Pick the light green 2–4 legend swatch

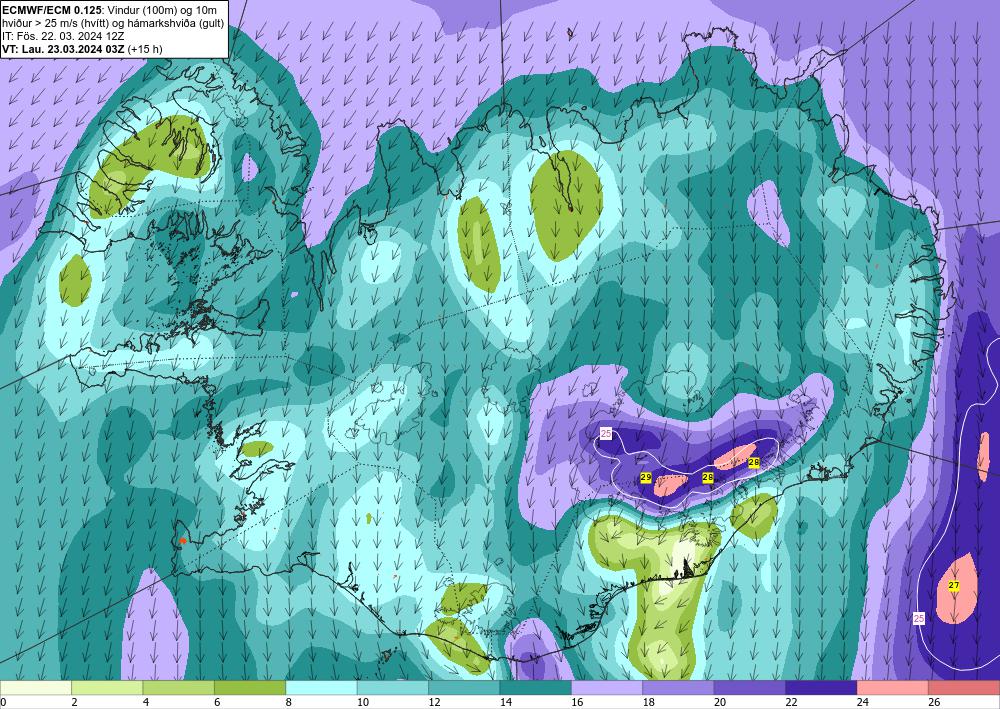107,688
